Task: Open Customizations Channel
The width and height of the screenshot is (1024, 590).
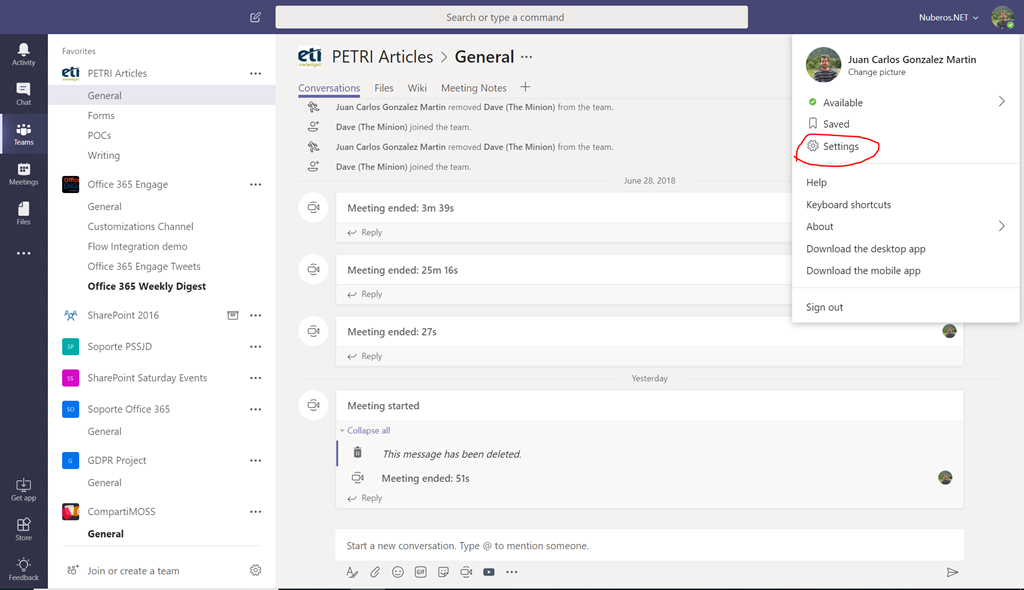Action: click(140, 227)
